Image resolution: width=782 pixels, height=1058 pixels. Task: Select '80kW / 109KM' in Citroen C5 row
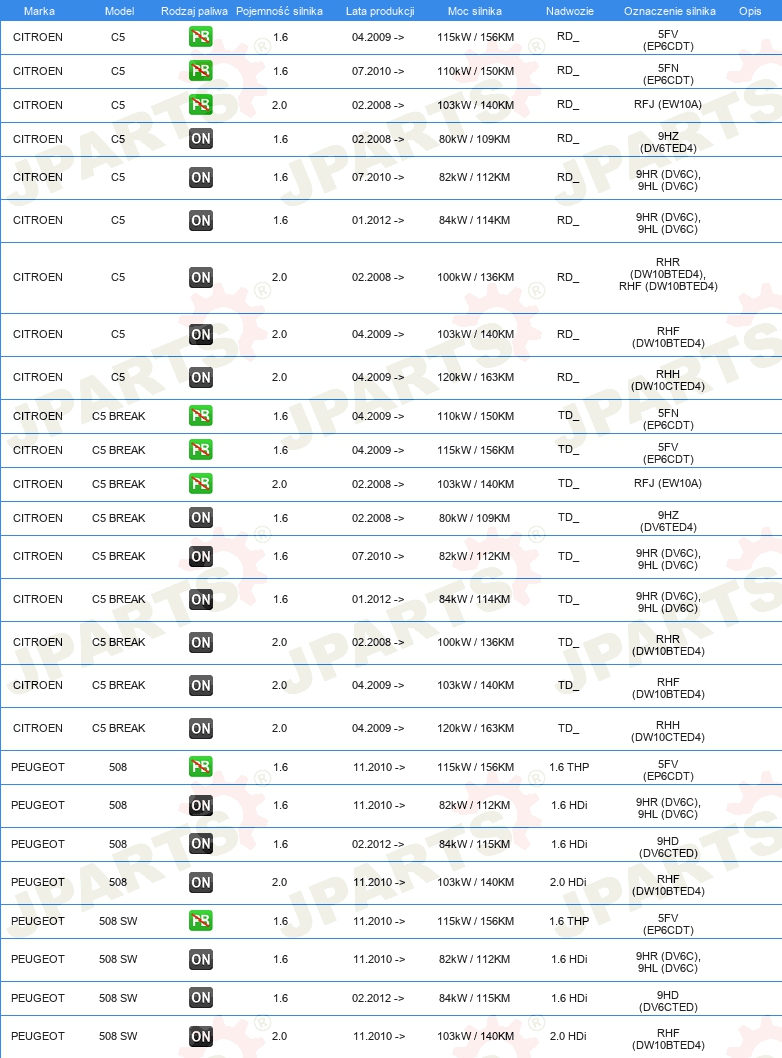[474, 139]
